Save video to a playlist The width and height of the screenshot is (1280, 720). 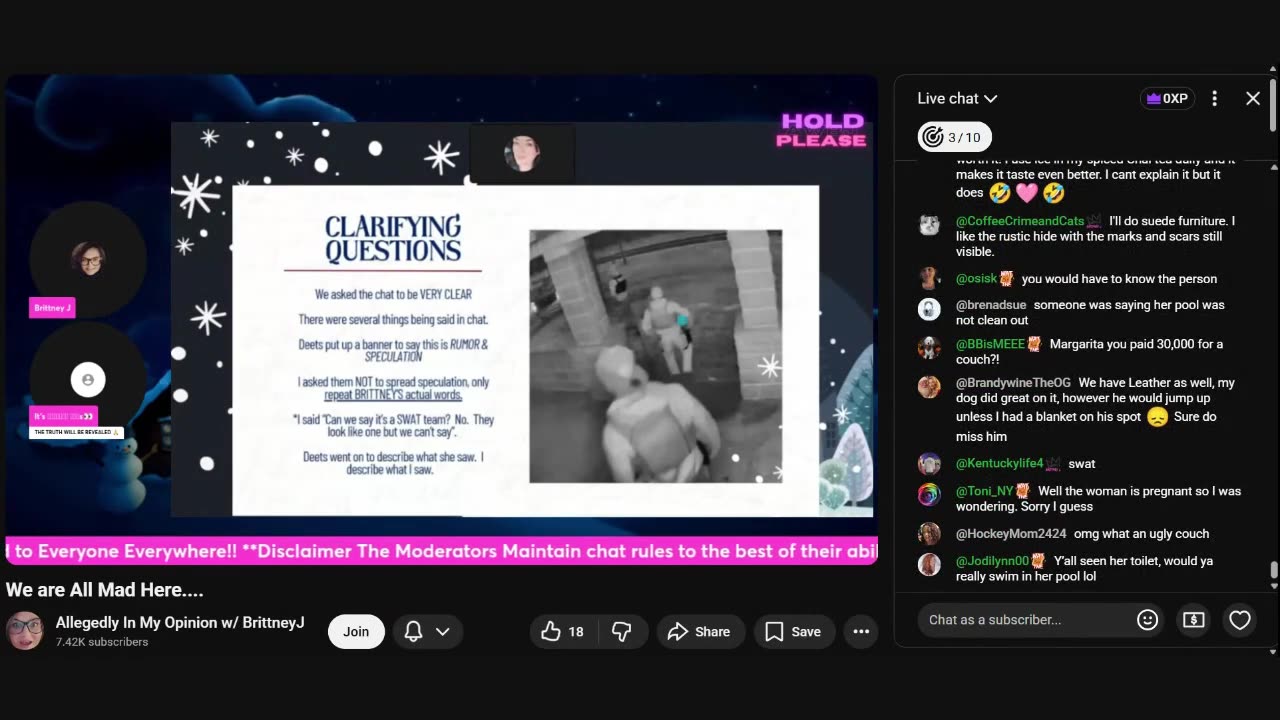click(x=793, y=631)
